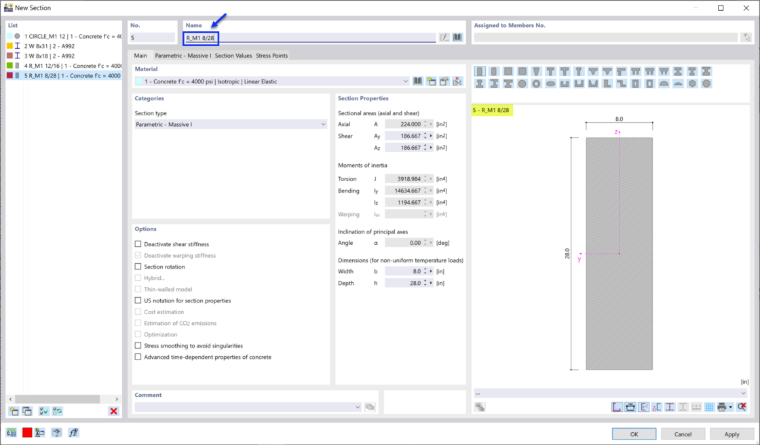
Task: Toggle Estimation of CO2 emissions checkbox
Action: [138, 323]
